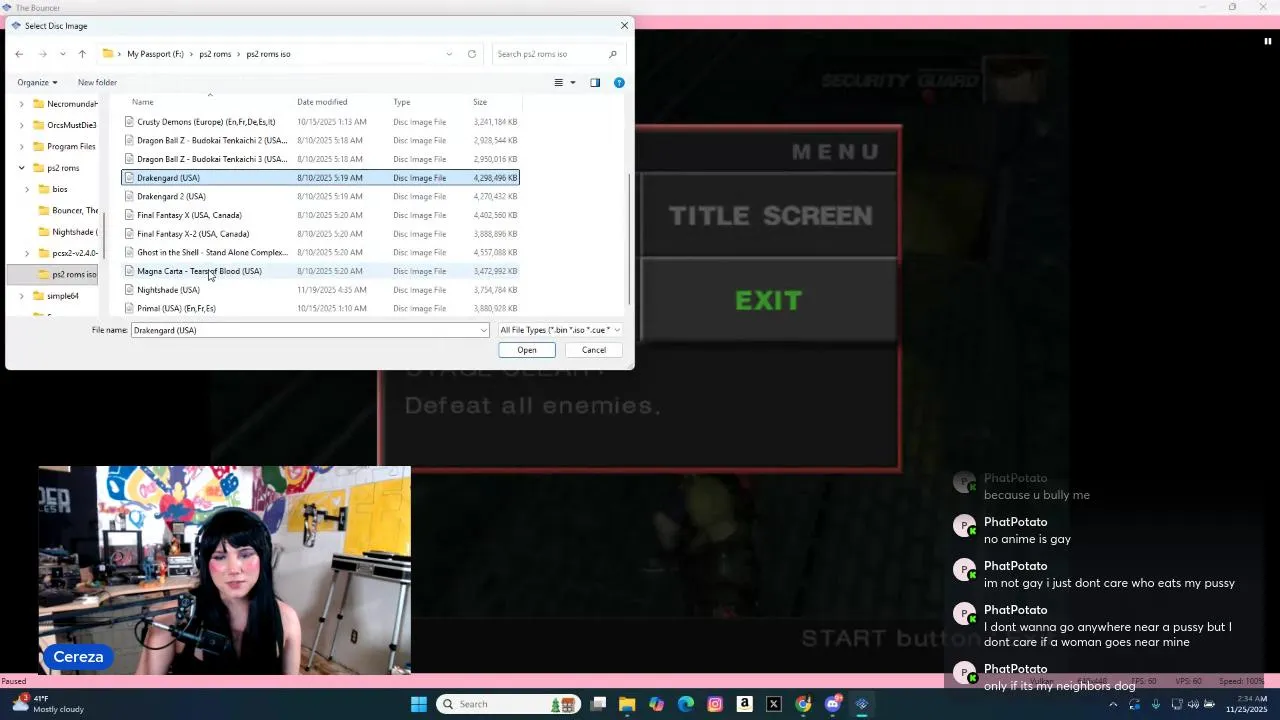
Task: Open Microsoft Edge from the taskbar
Action: (x=686, y=704)
